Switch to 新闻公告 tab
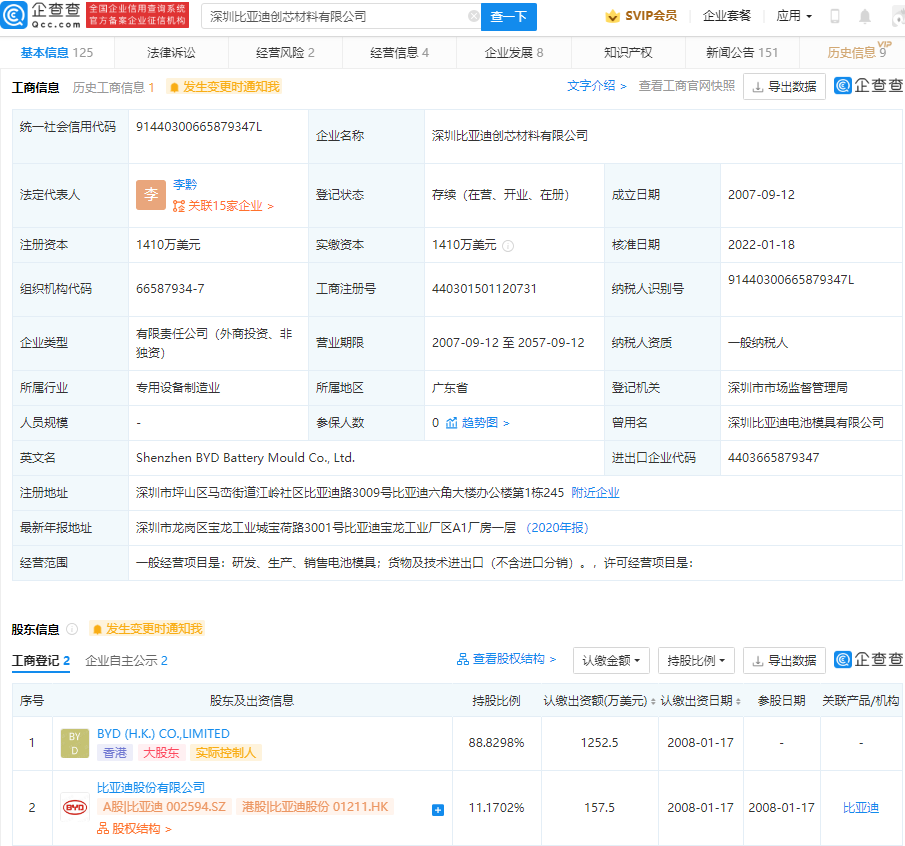905x846 pixels. click(742, 53)
